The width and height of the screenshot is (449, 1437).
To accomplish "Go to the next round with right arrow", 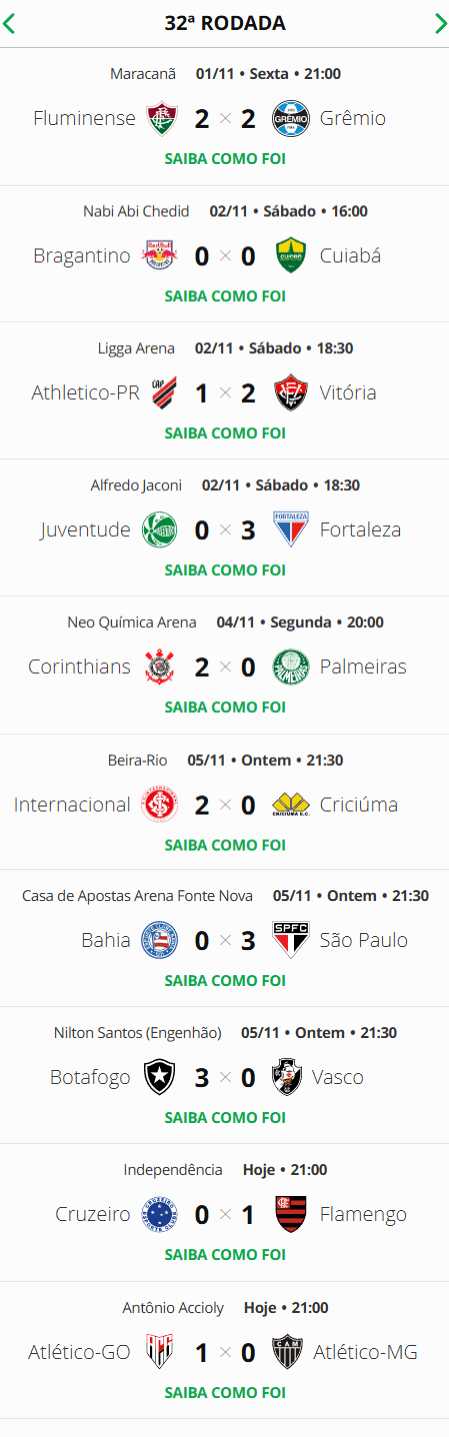I will pyautogui.click(x=440, y=23).
